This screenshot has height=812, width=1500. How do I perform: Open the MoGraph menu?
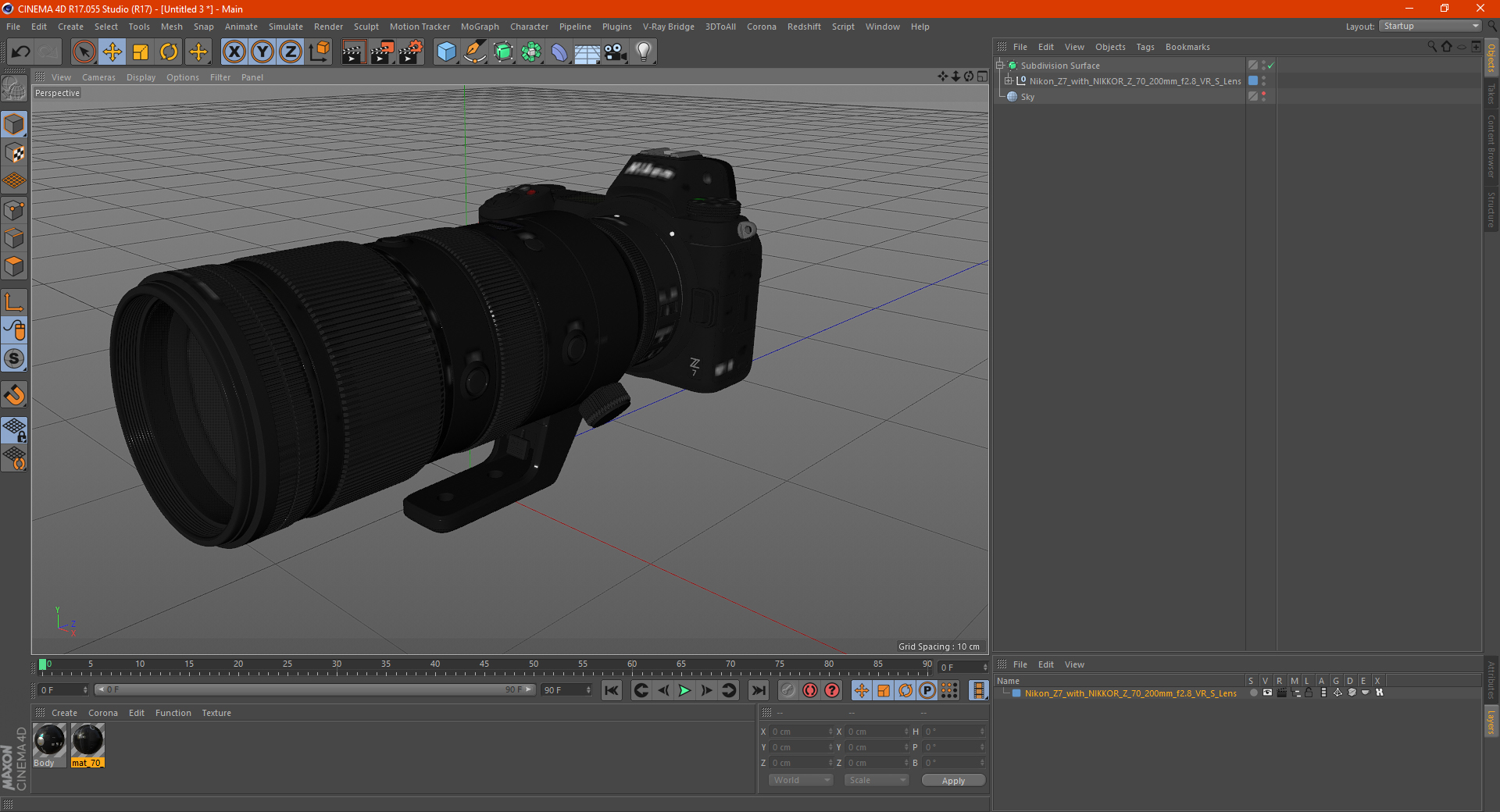pos(480,27)
